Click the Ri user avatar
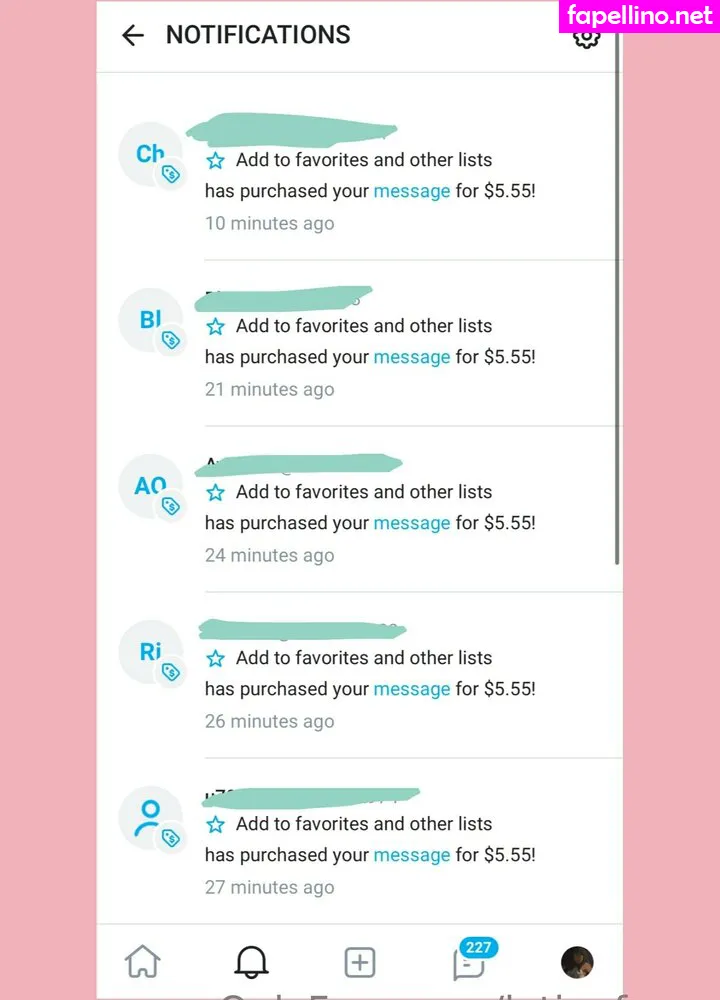720x1000 pixels. click(150, 652)
